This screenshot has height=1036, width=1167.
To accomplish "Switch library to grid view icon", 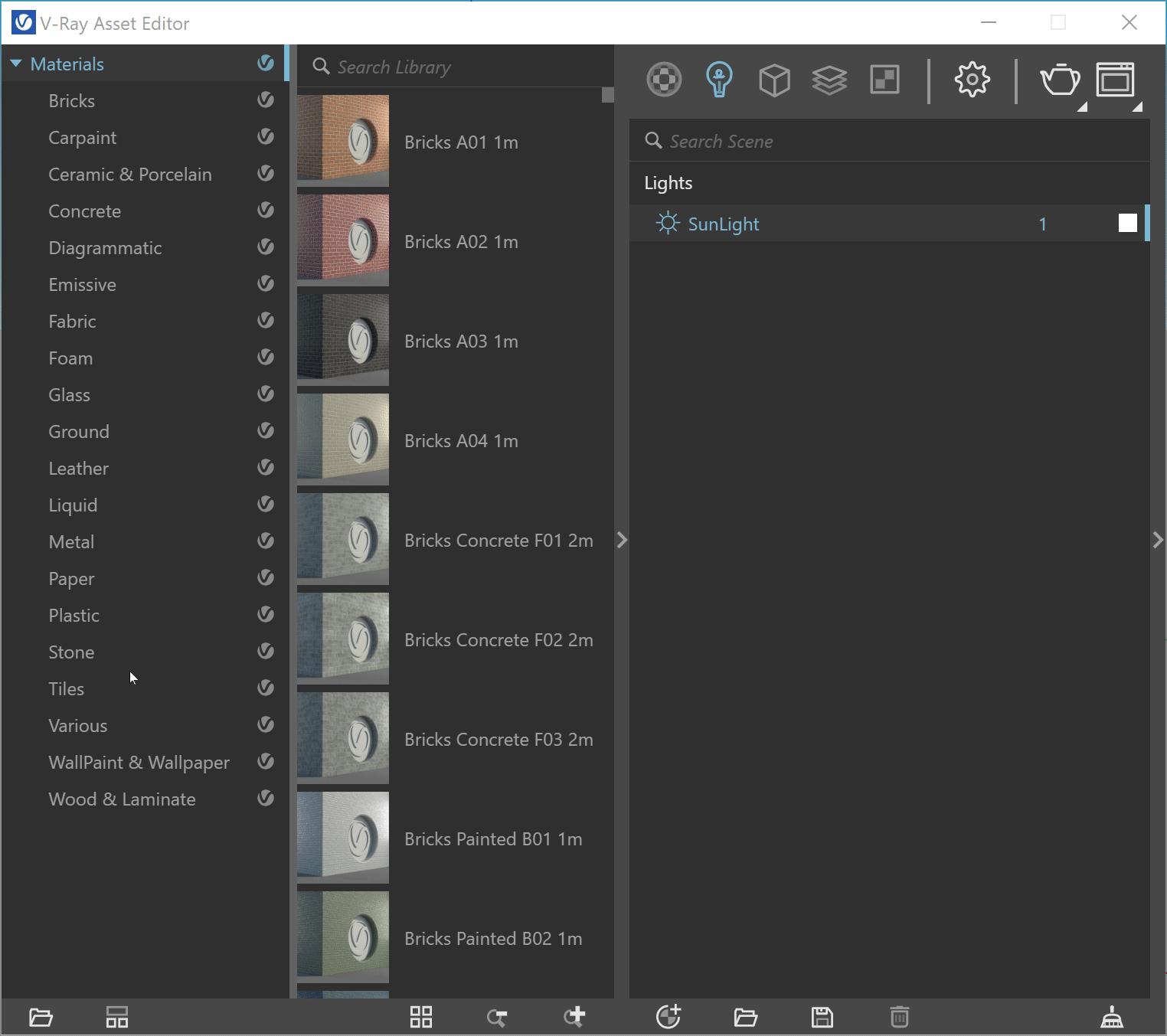I will [x=421, y=1017].
